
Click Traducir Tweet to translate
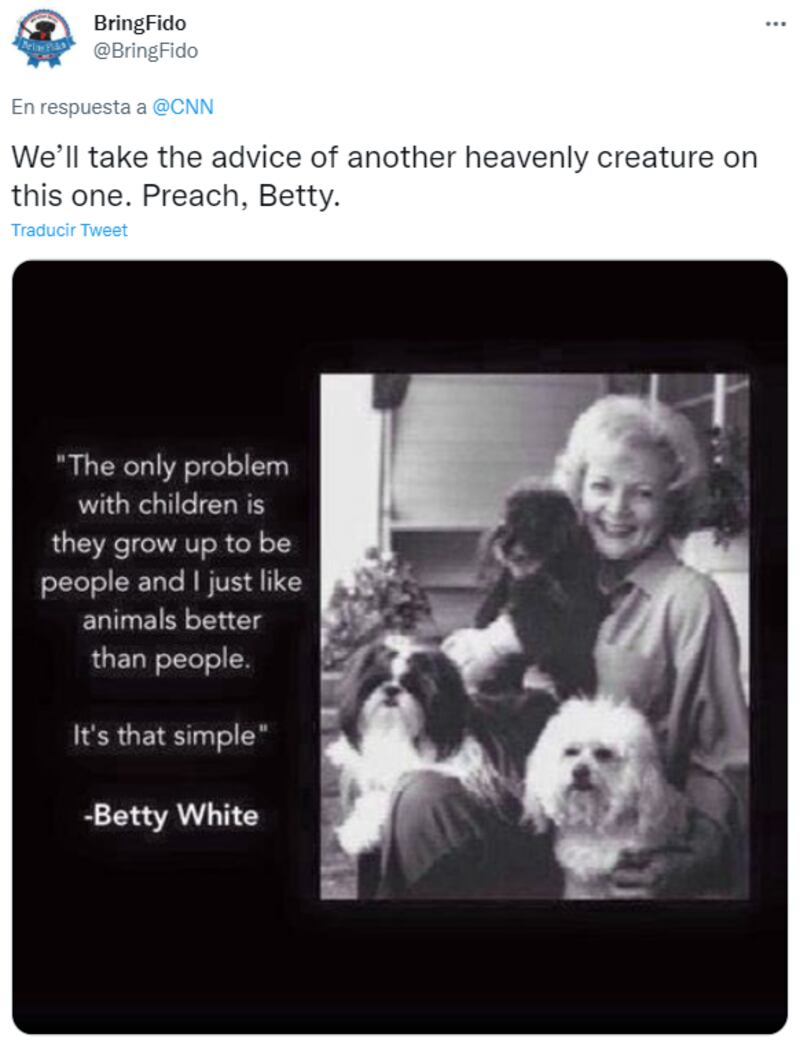(69, 230)
